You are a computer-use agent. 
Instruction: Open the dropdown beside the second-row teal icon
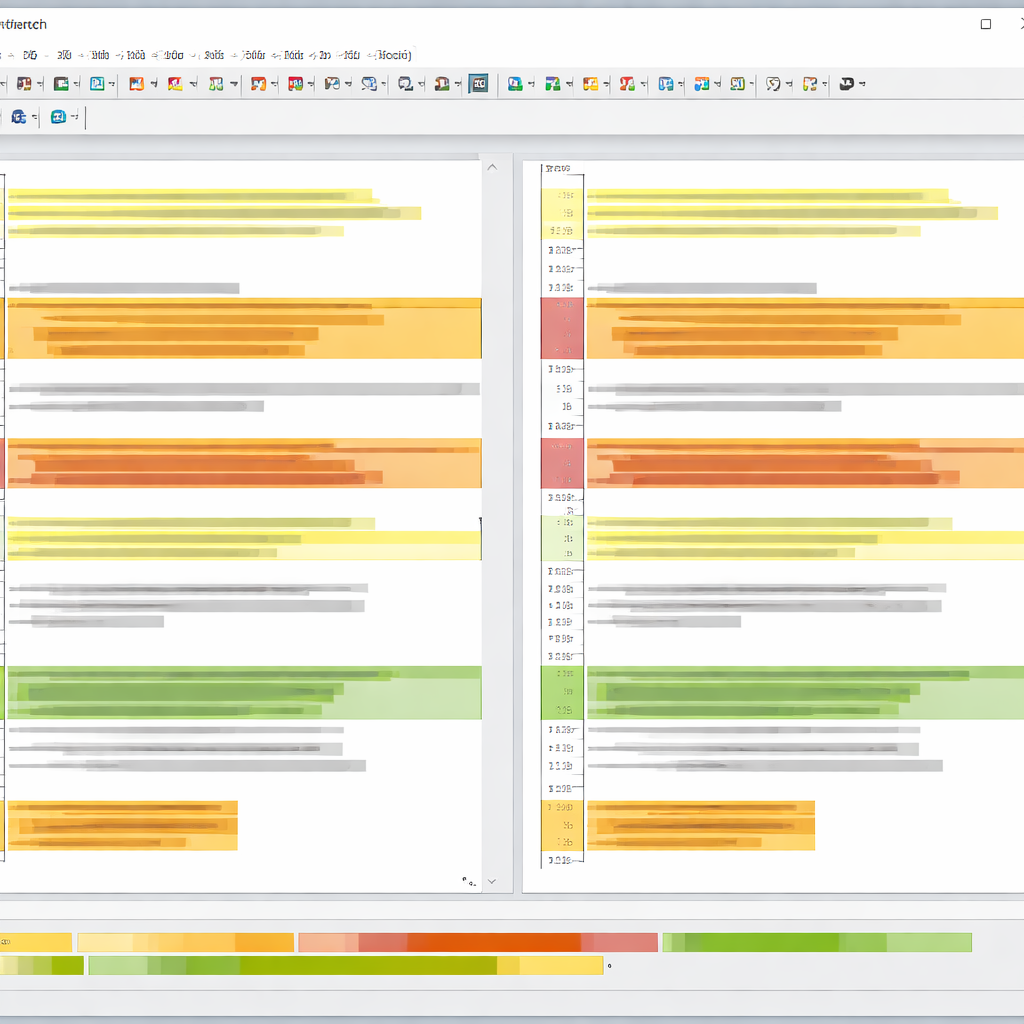[x=74, y=117]
